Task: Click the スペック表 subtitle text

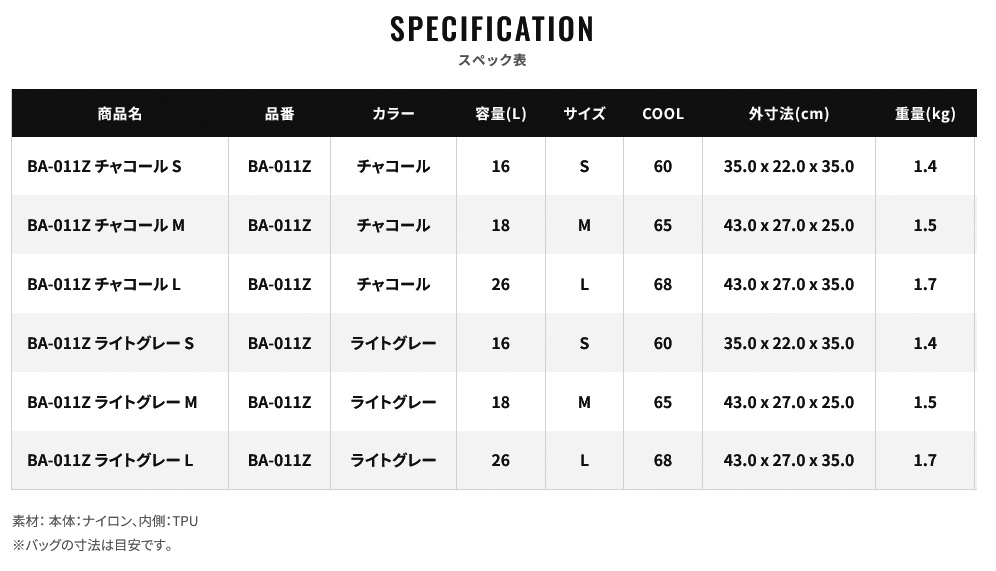Action: 492,60
